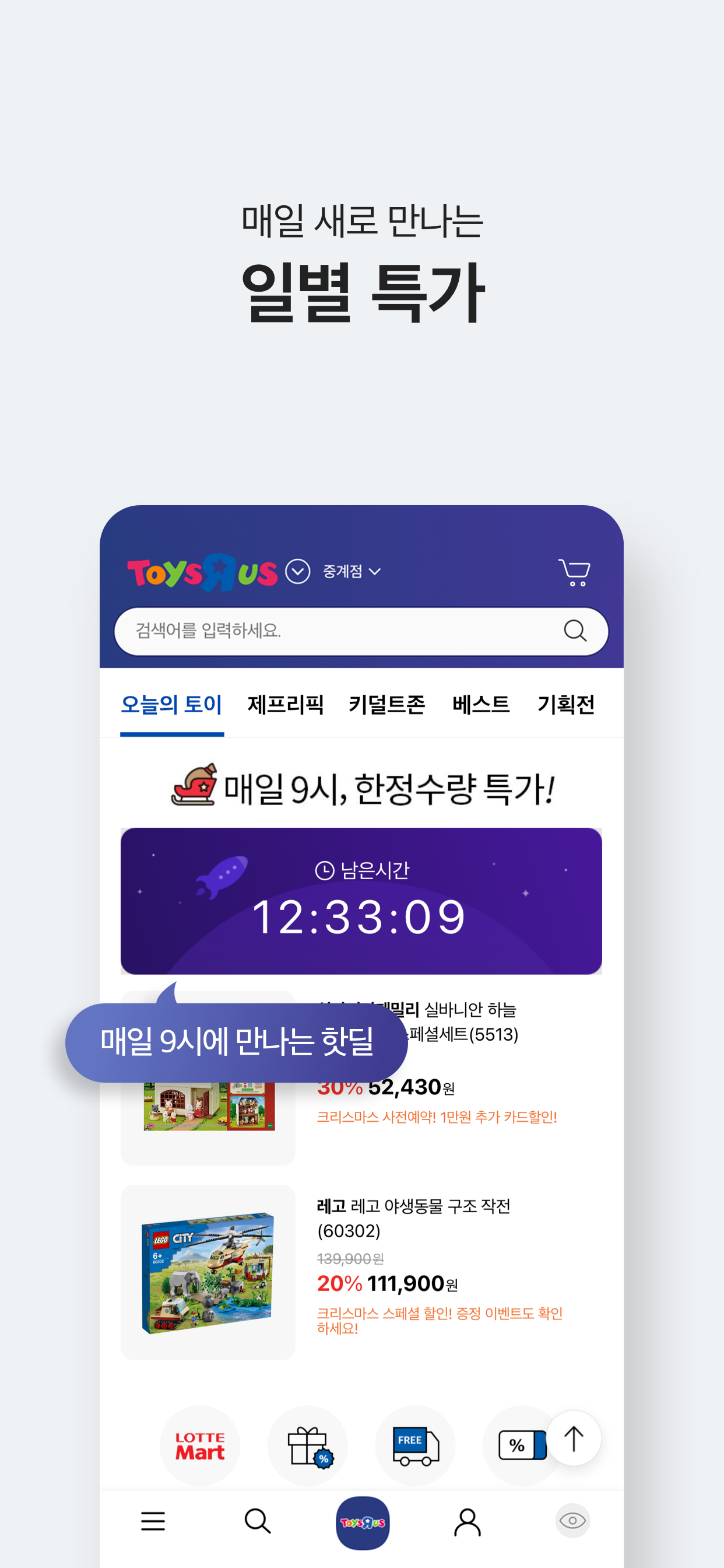724x1568 pixels.
Task: Switch to the 키덜트존 tab
Action: pyautogui.click(x=387, y=705)
